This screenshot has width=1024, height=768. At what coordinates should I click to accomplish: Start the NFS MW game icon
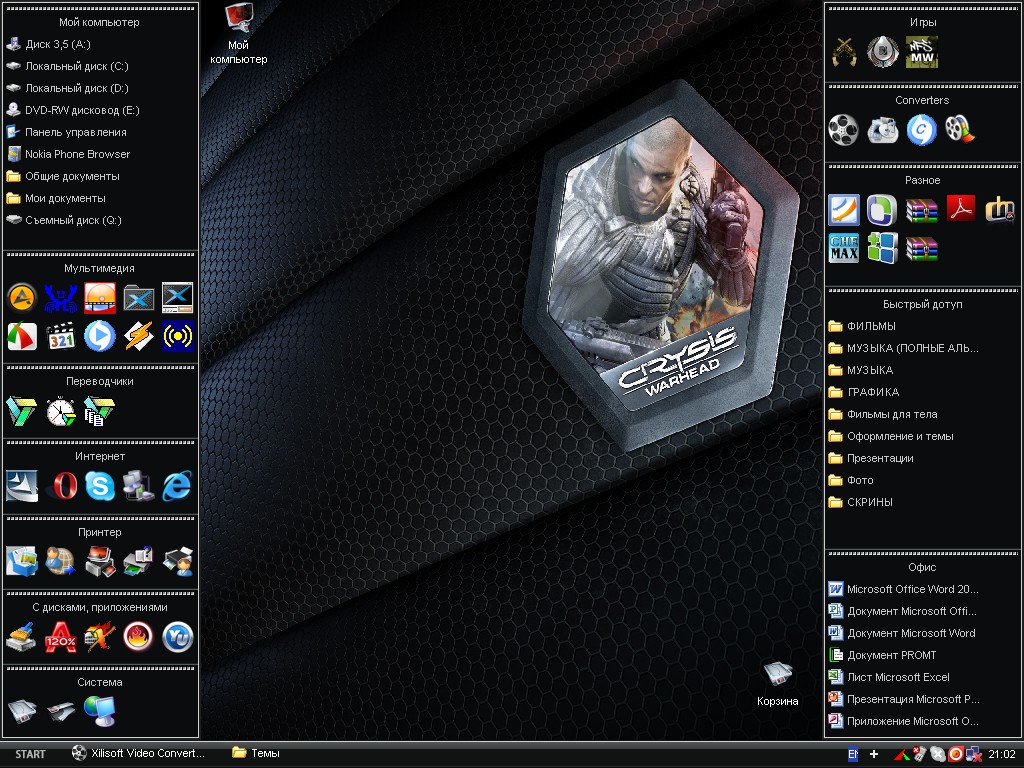tap(921, 51)
